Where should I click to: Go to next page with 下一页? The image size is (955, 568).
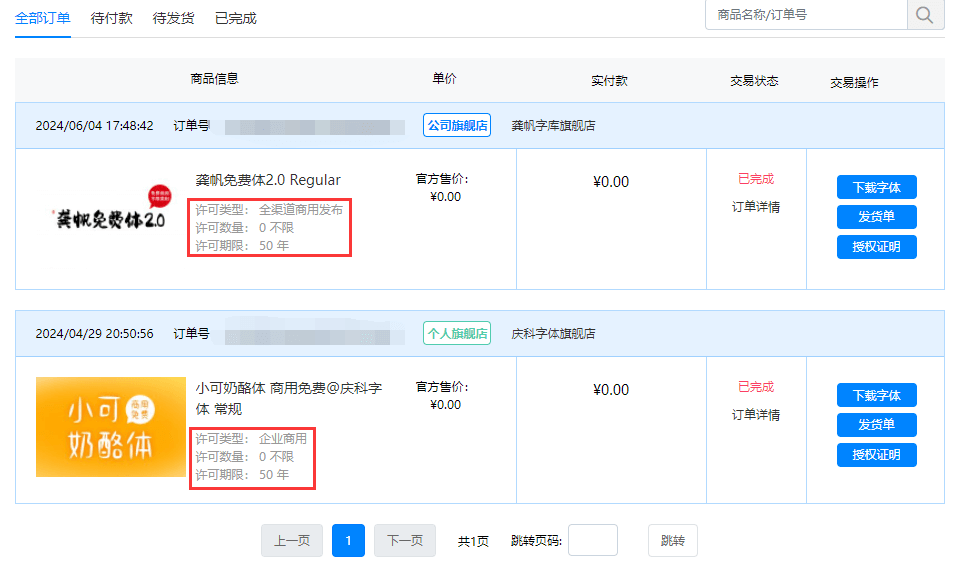coord(405,541)
